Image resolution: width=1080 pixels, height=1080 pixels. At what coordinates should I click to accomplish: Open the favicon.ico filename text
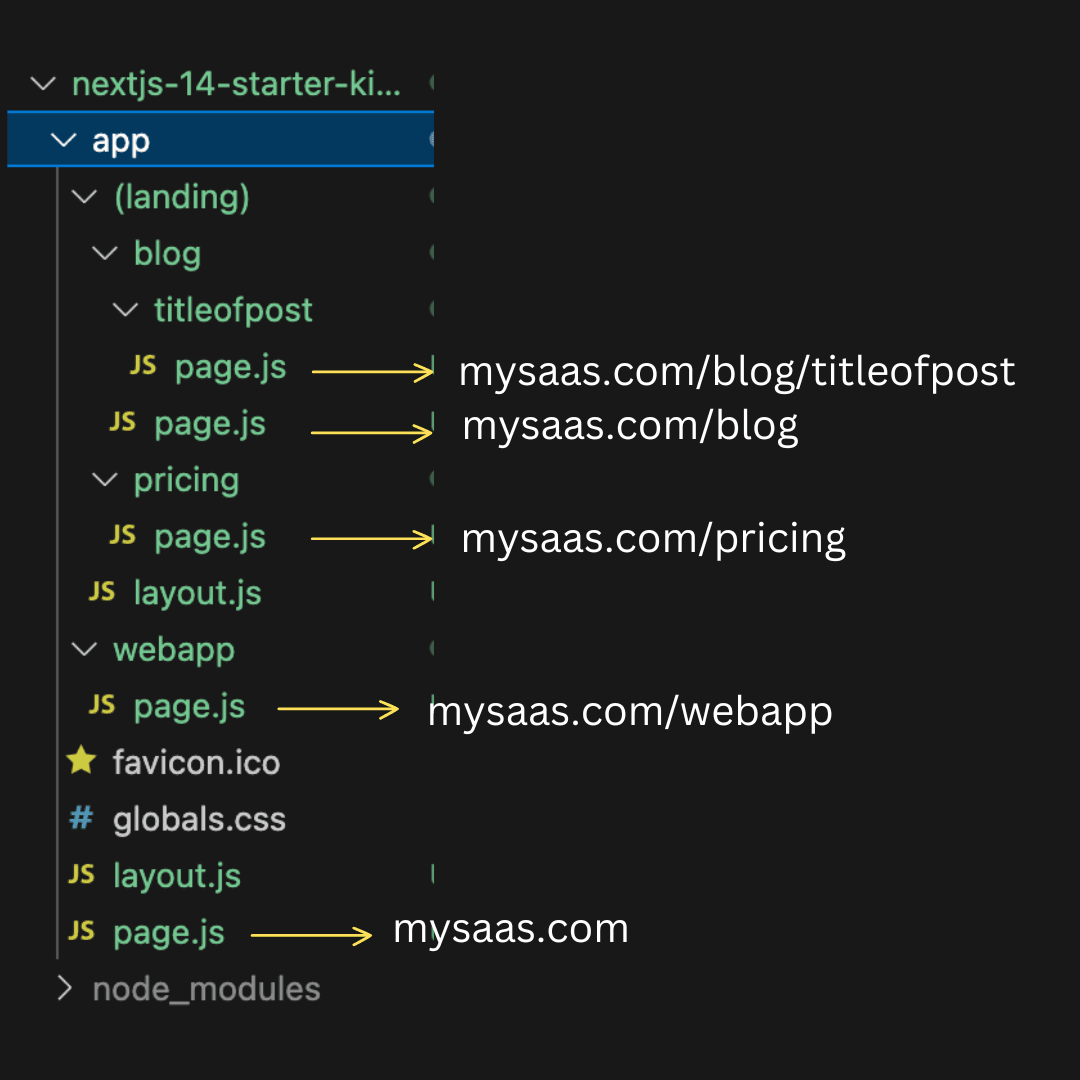tap(196, 762)
